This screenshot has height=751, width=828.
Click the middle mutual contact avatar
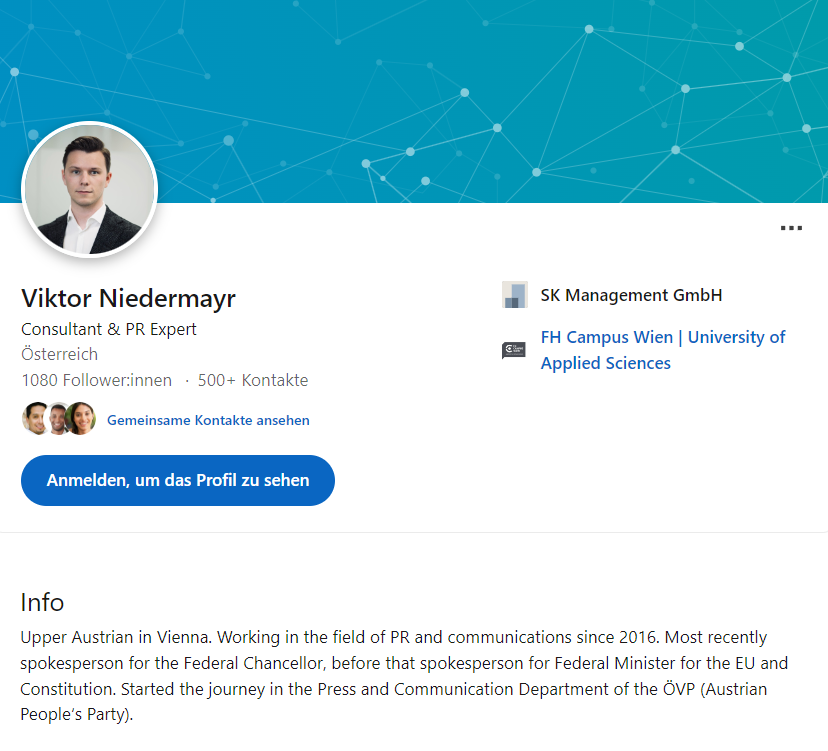[x=58, y=418]
